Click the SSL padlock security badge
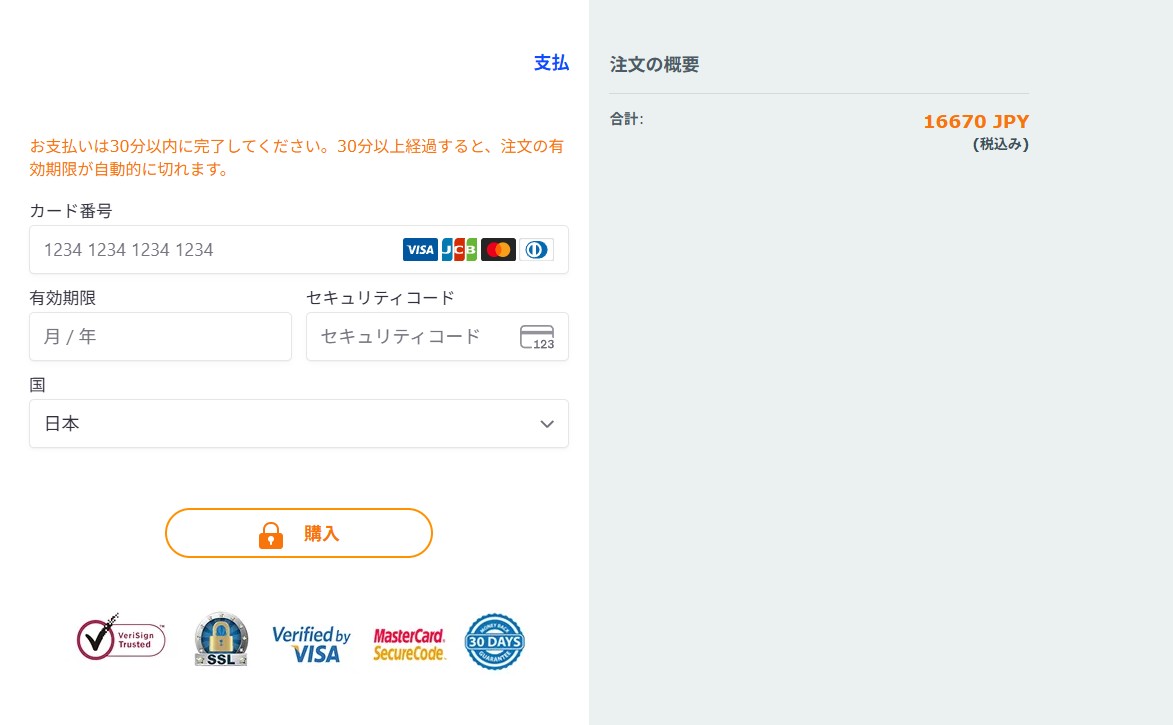The height and width of the screenshot is (725, 1173). click(220, 639)
